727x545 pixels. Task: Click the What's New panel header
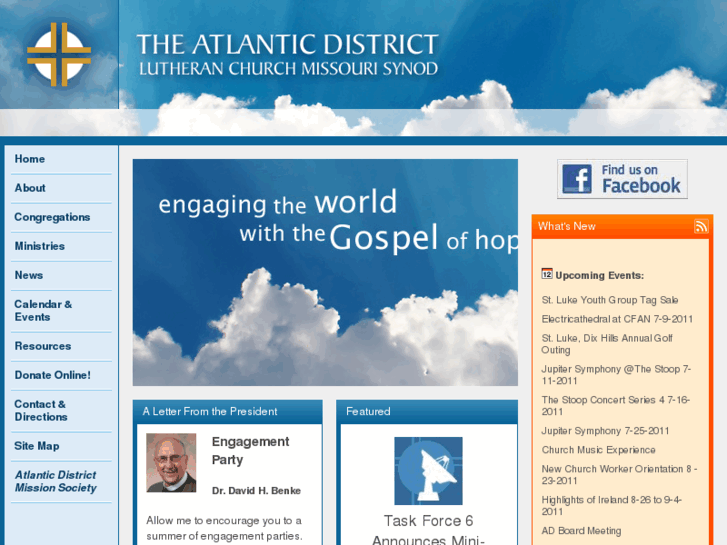point(620,226)
